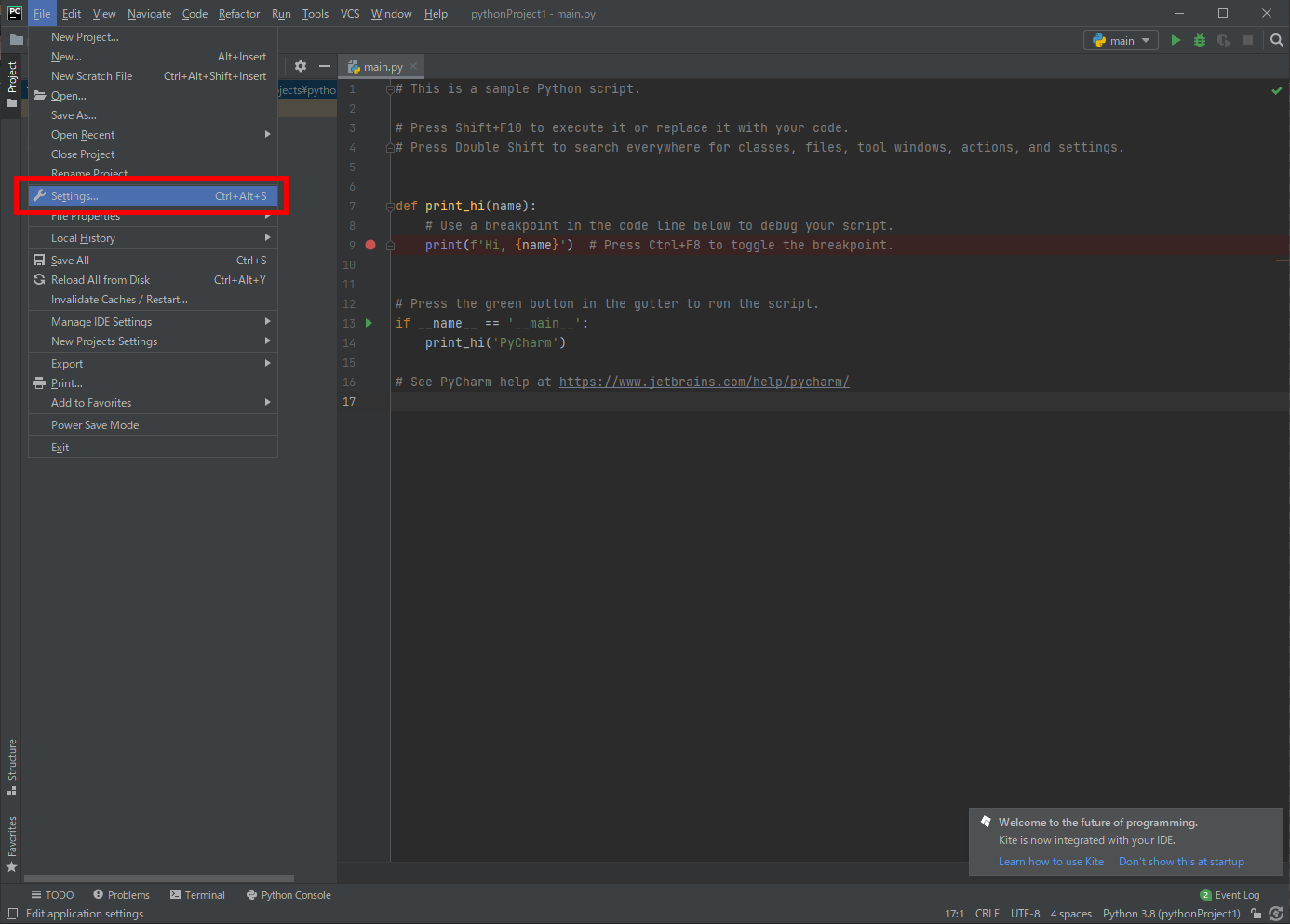Image resolution: width=1290 pixels, height=924 pixels.
Task: Run the main script with the green arrow
Action: point(1176,40)
